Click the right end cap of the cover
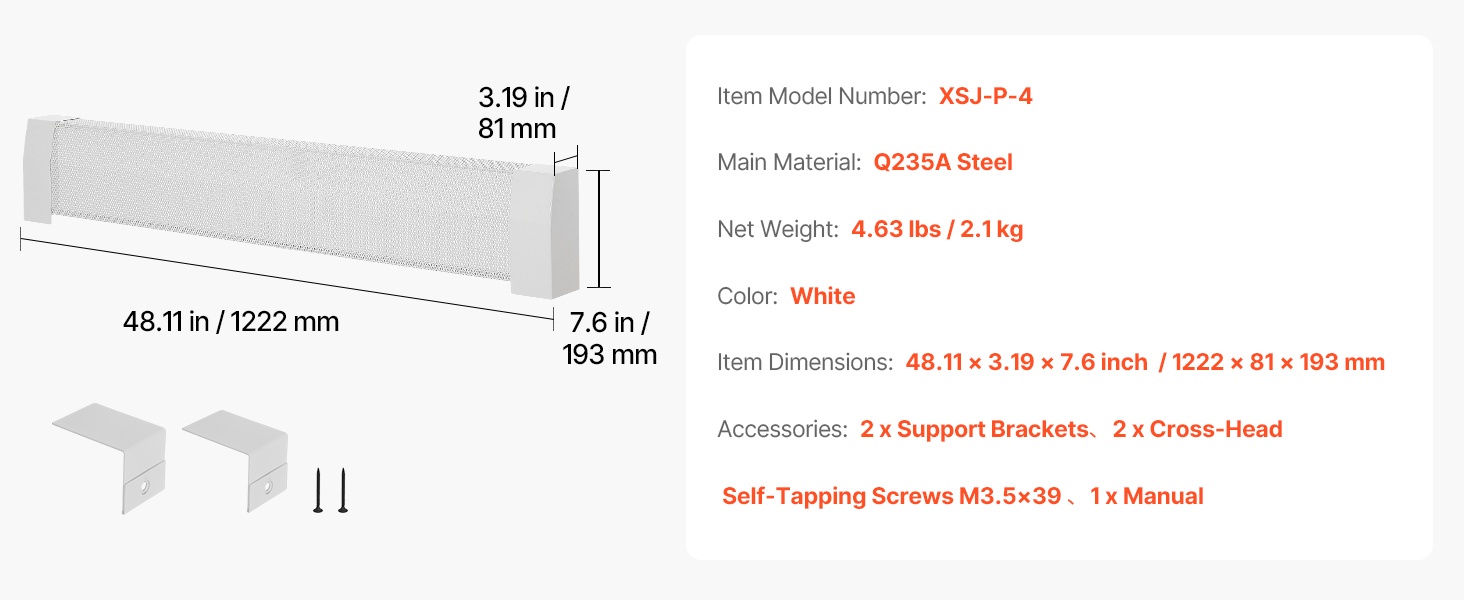Screen dimensions: 1464x600 tap(545, 230)
